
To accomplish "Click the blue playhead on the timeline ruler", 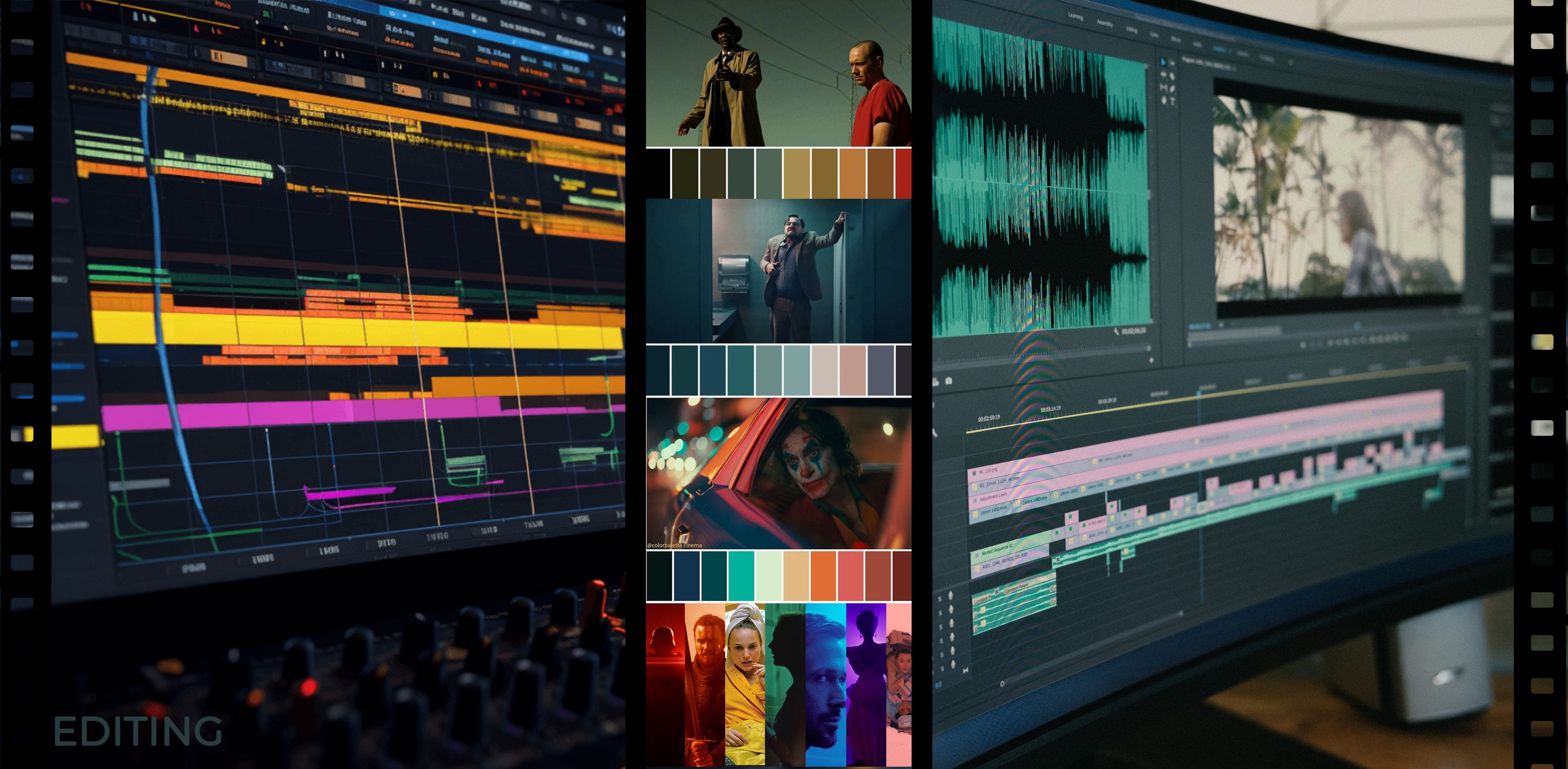I will click(1199, 393).
